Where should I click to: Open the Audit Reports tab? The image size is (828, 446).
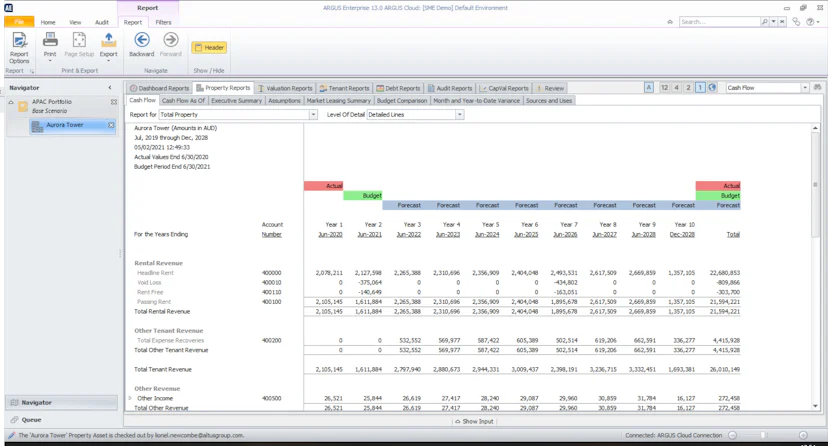450,88
